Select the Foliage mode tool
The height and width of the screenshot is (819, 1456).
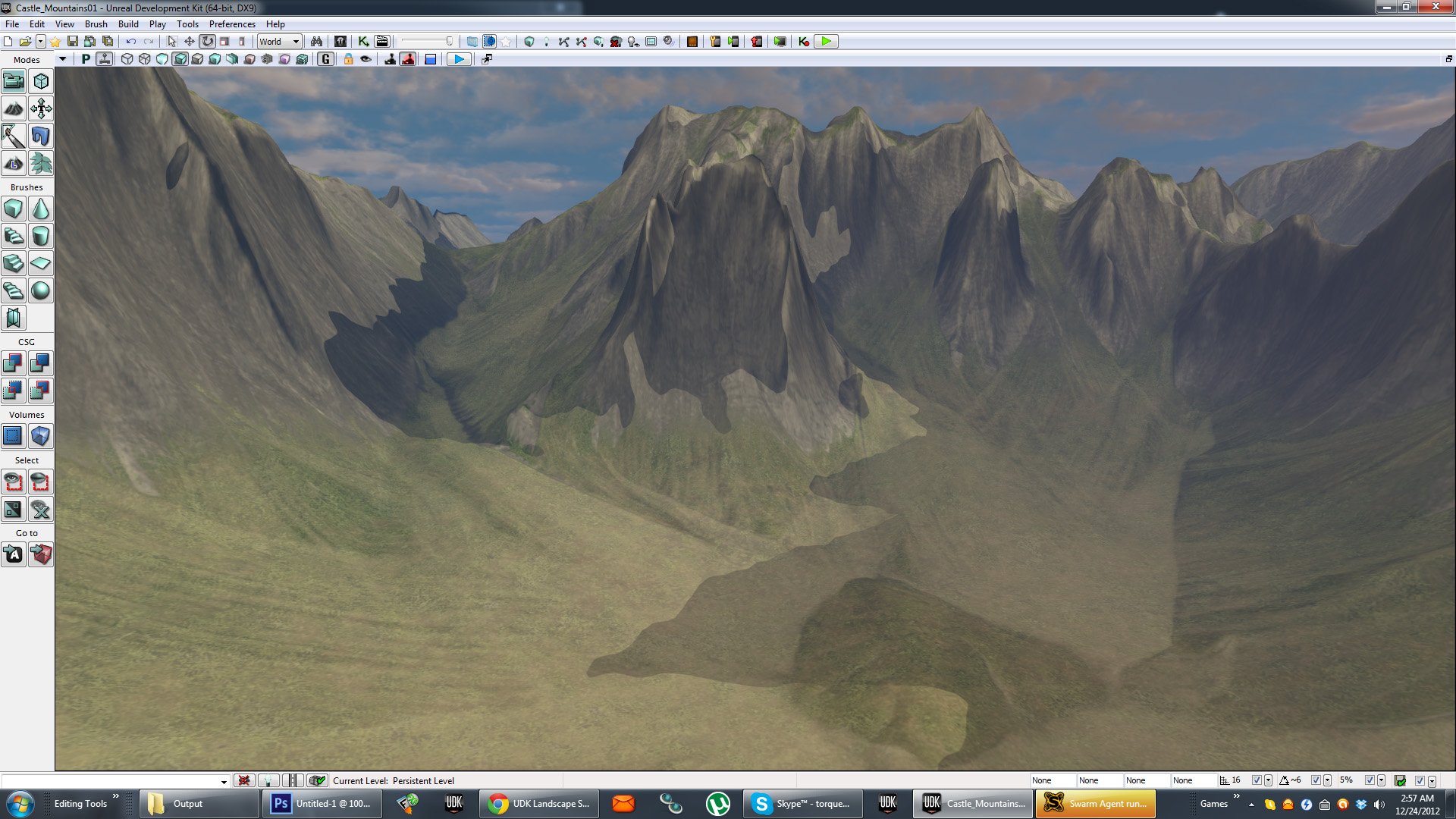40,163
